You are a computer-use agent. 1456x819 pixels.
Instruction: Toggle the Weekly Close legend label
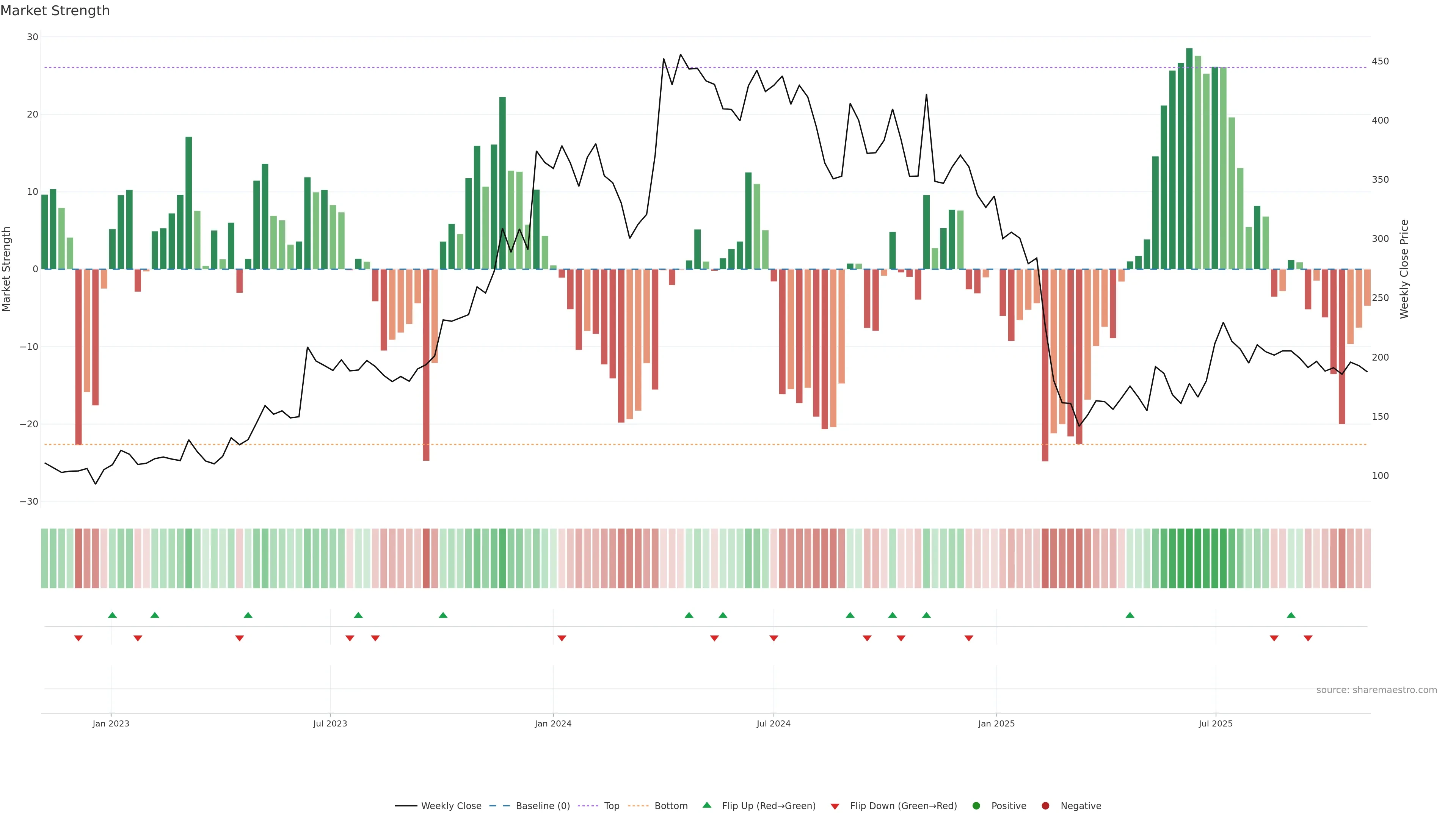451,805
